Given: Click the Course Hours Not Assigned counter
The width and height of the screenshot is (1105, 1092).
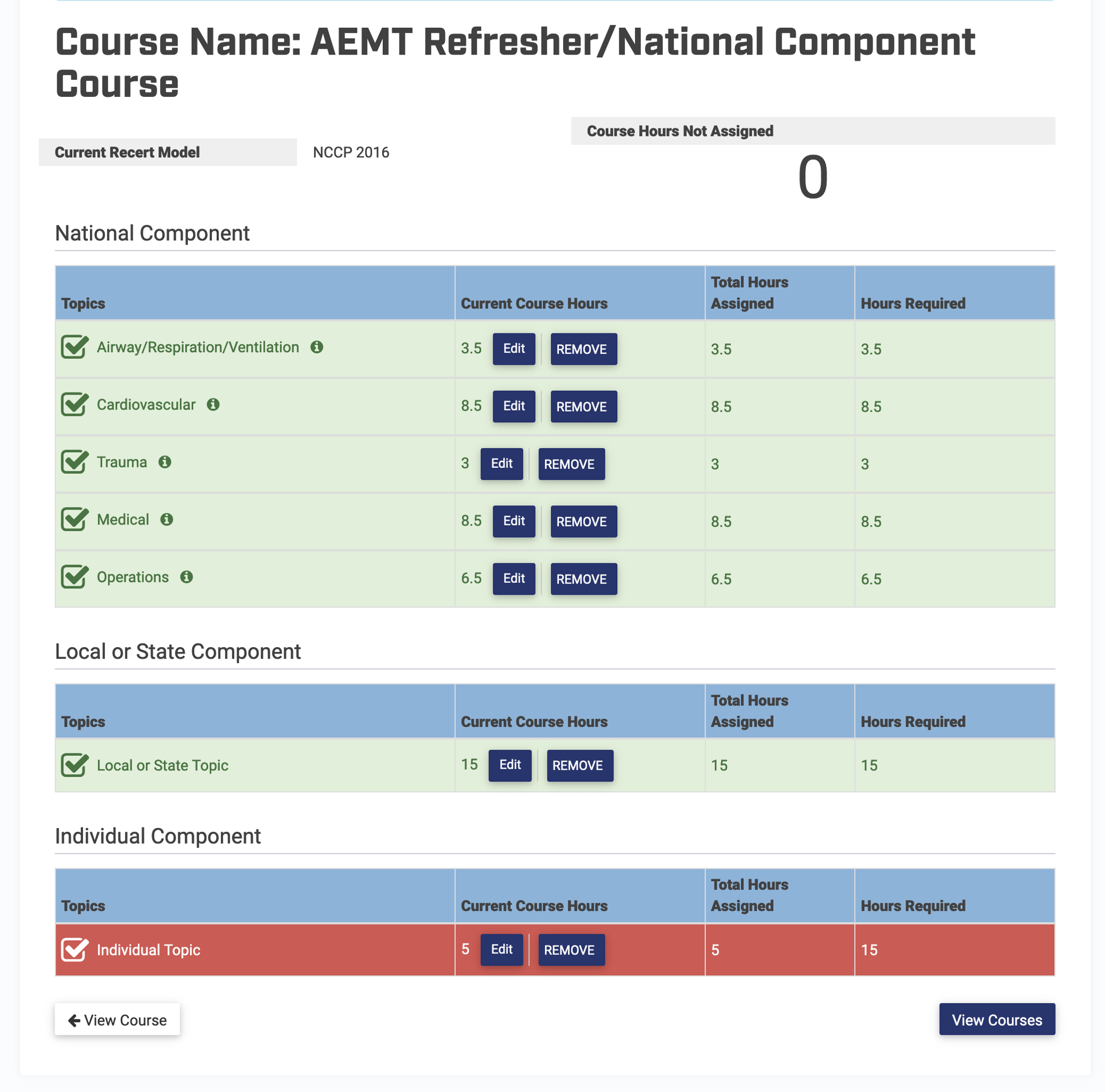Looking at the screenshot, I should click(x=814, y=177).
